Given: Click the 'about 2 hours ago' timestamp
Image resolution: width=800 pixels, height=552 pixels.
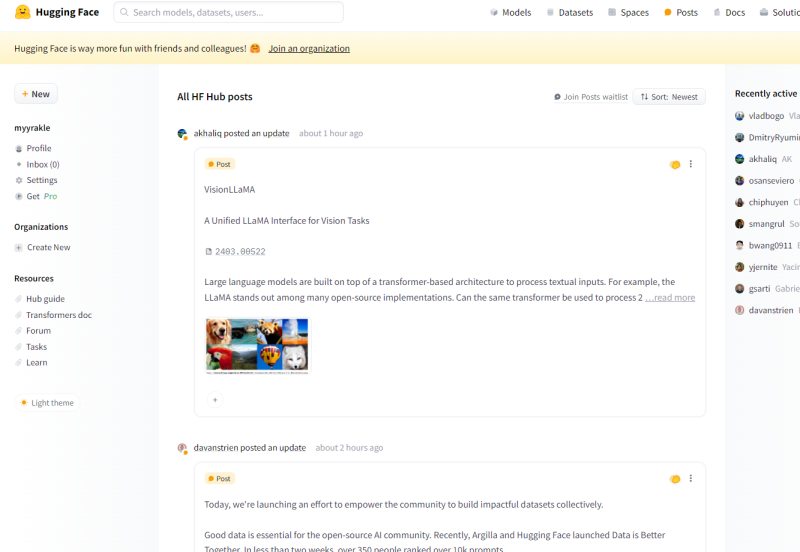Looking at the screenshot, I should (x=349, y=447).
